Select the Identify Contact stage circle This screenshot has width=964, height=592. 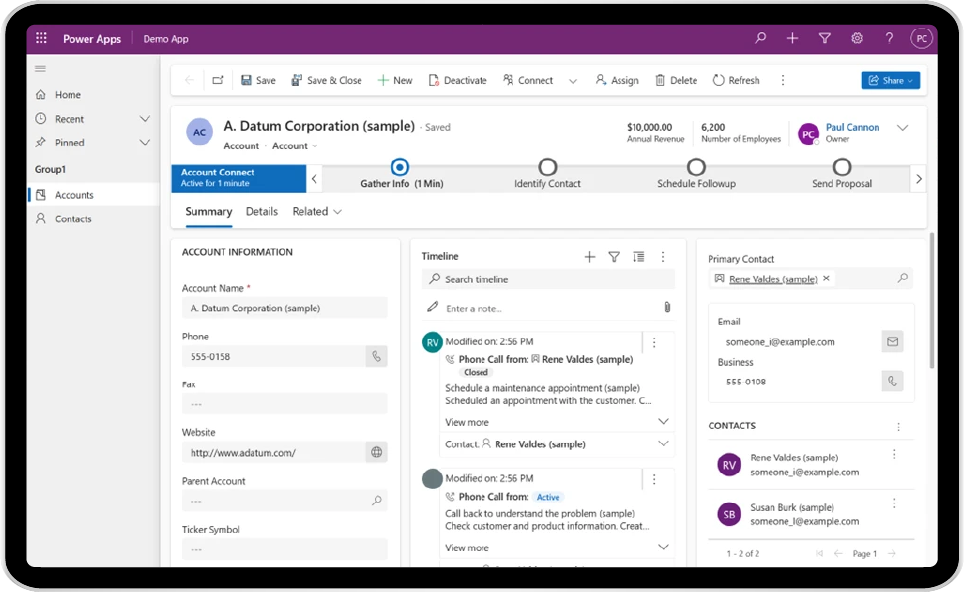[547, 167]
